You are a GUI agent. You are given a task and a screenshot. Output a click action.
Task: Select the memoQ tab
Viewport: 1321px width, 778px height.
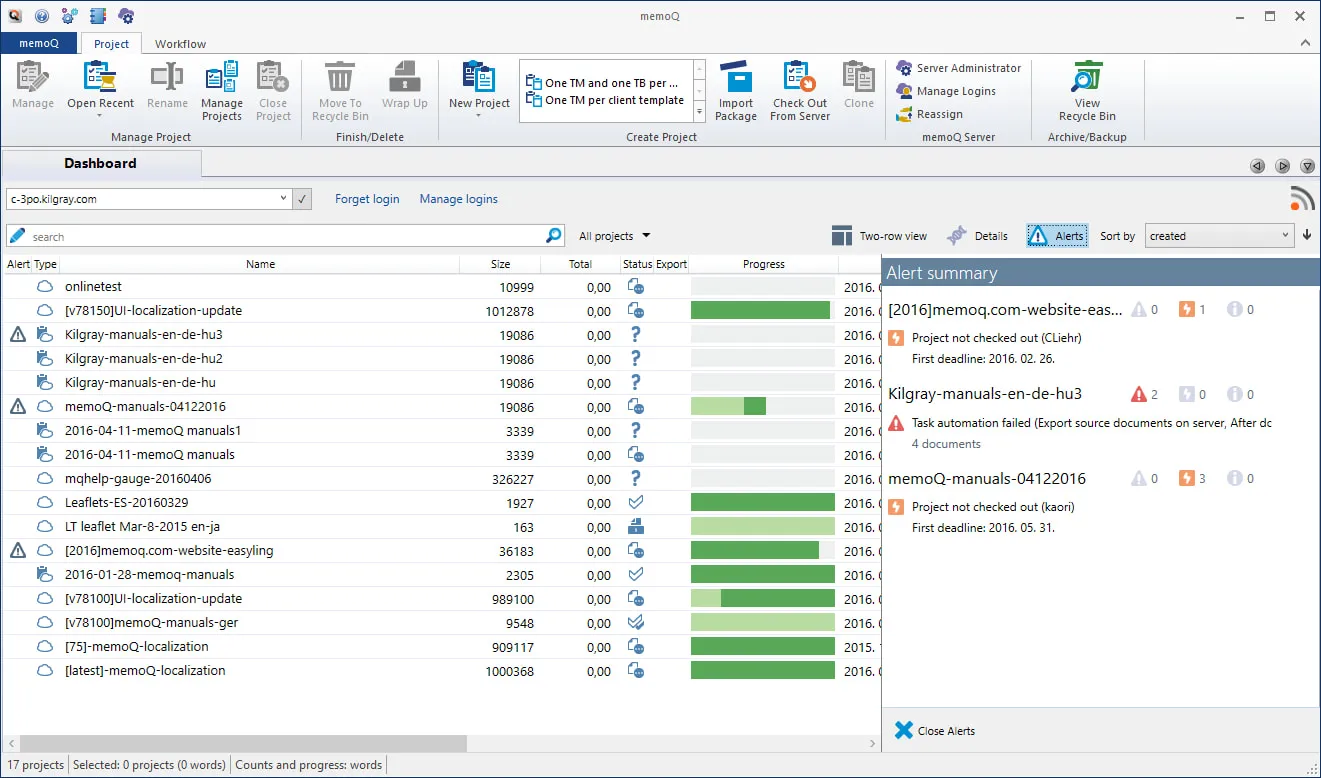39,43
